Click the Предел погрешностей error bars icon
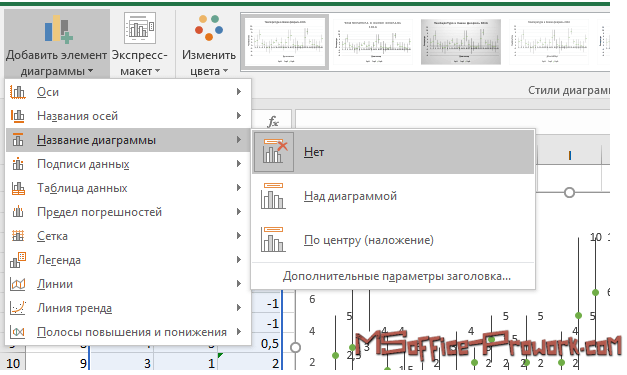 pos(18,212)
